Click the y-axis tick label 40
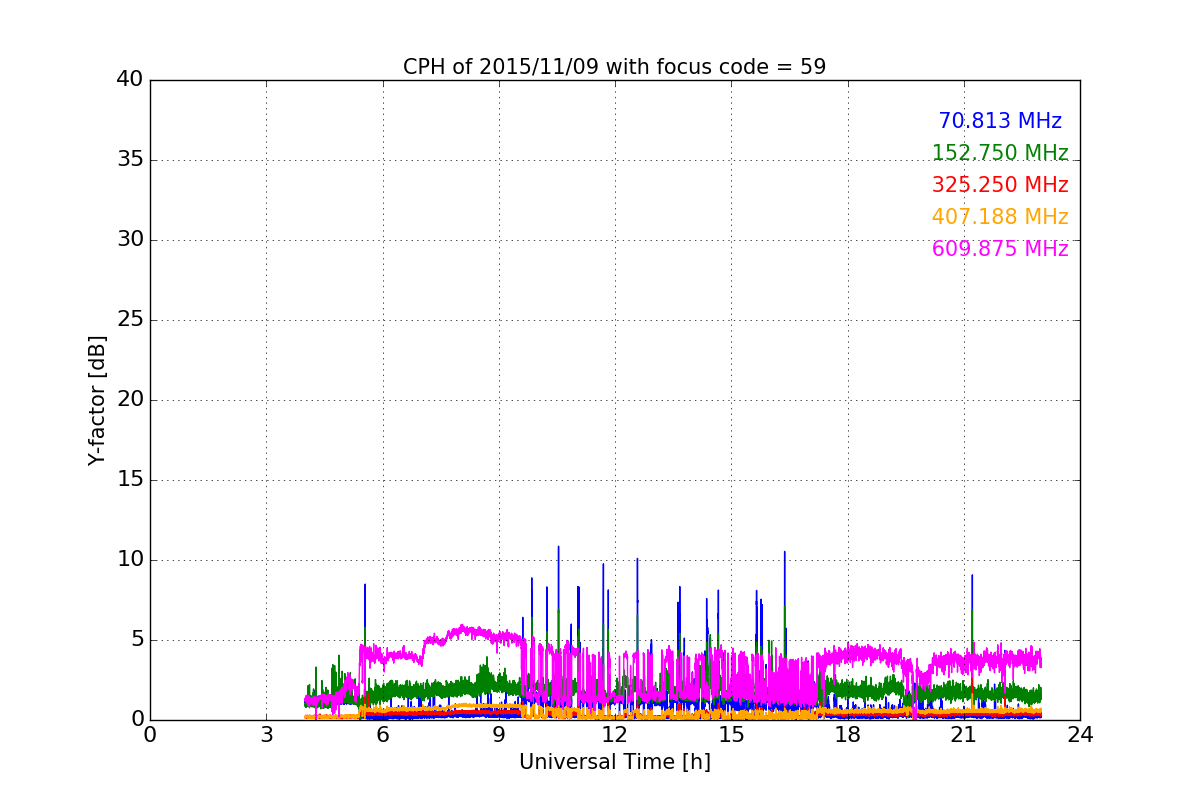This screenshot has height=800, width=1200. (130, 80)
